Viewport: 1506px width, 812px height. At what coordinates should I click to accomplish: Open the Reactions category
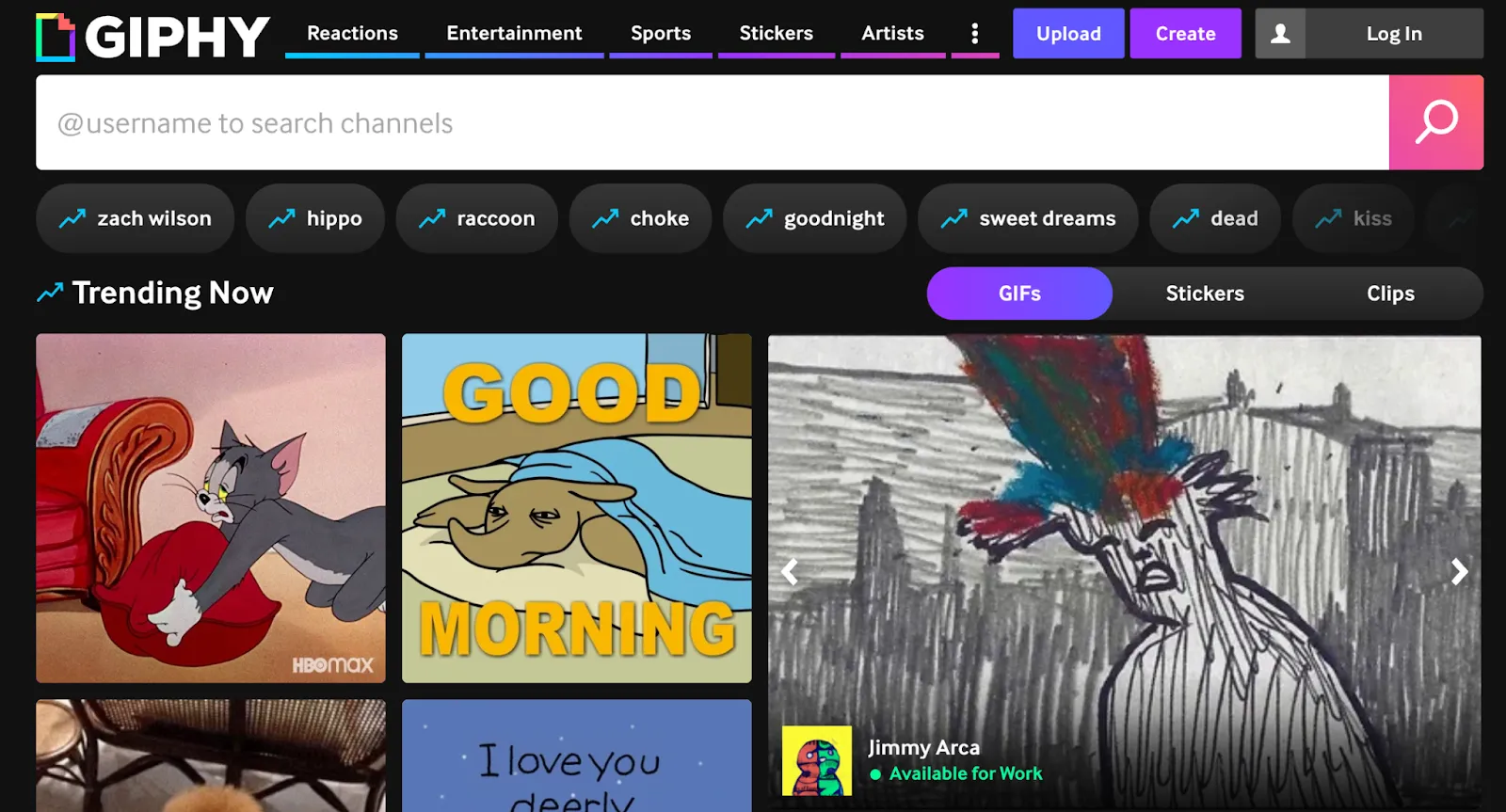click(352, 34)
